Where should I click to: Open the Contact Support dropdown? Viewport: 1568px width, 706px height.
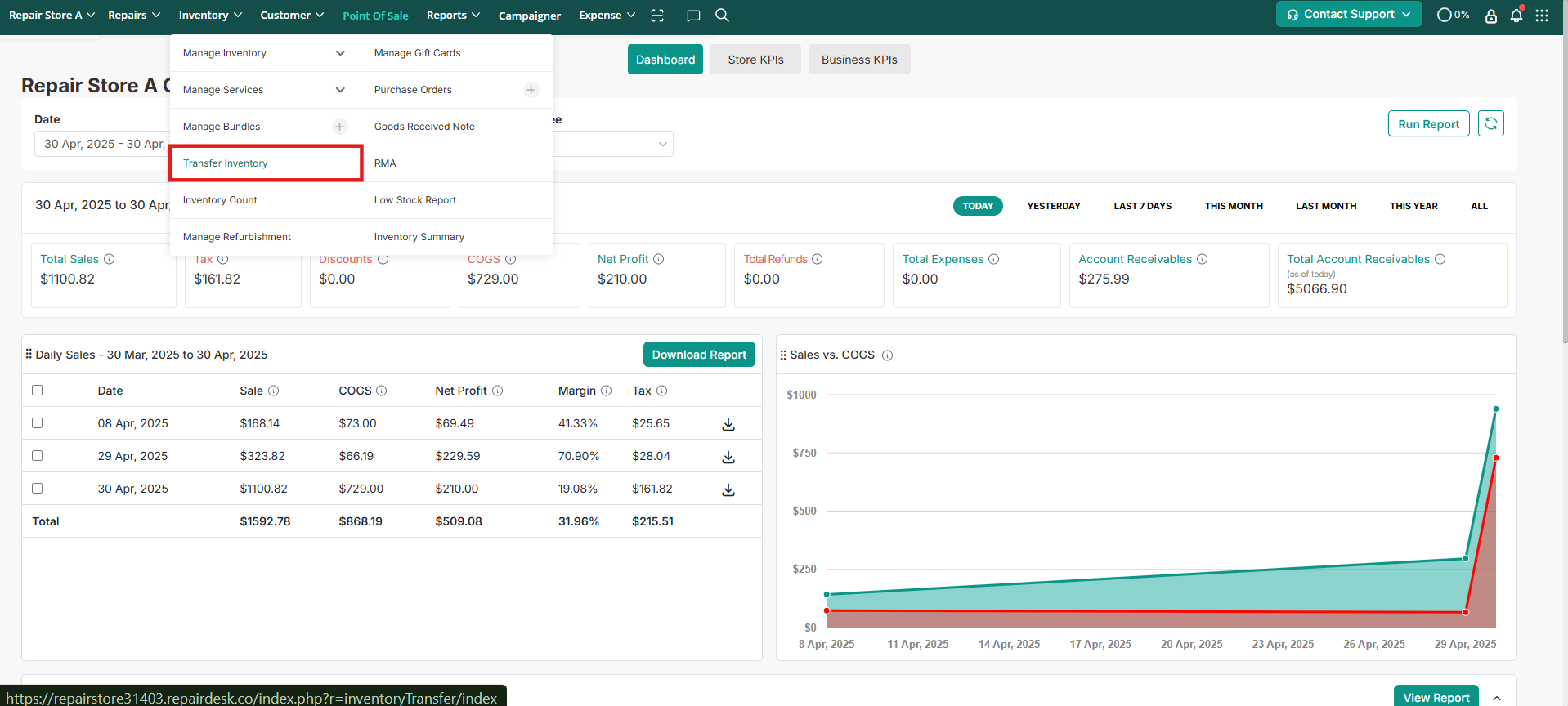[1348, 15]
